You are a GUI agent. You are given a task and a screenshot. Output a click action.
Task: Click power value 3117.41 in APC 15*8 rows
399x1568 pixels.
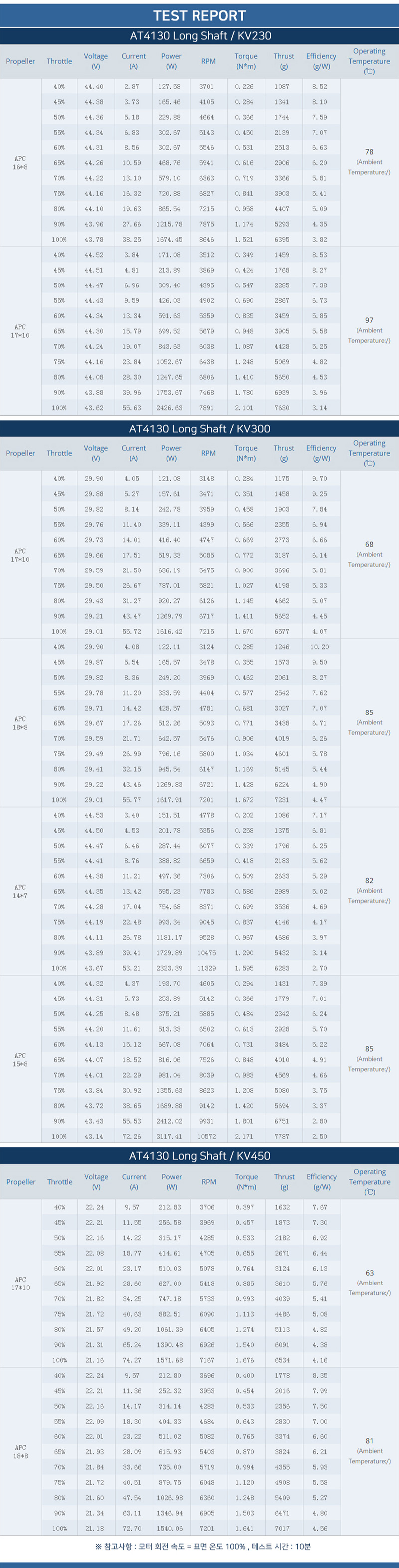coord(170,1136)
